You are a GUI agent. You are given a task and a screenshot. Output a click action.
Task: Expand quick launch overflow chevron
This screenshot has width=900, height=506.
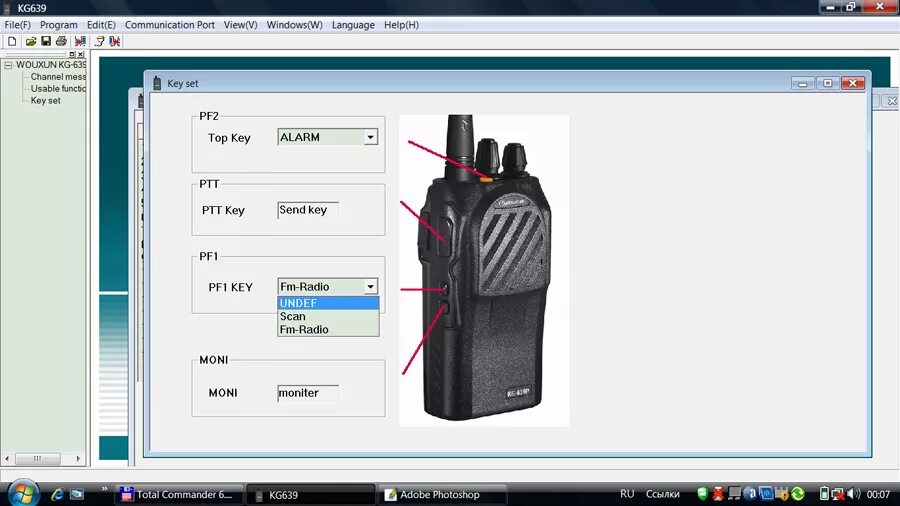(x=104, y=489)
